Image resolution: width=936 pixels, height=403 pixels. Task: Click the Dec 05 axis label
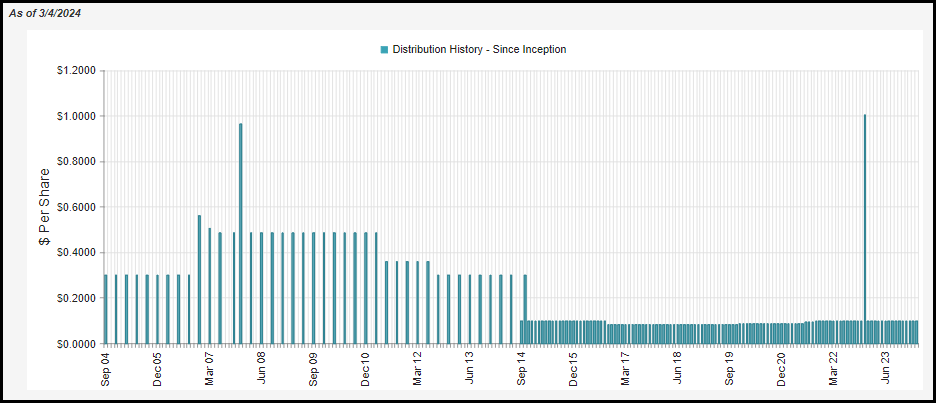click(158, 369)
